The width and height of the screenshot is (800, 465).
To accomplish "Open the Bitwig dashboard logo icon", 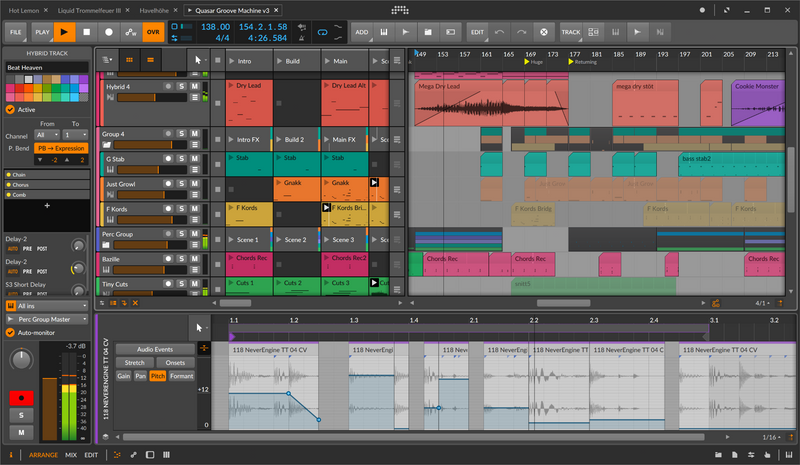I will (400, 10).
